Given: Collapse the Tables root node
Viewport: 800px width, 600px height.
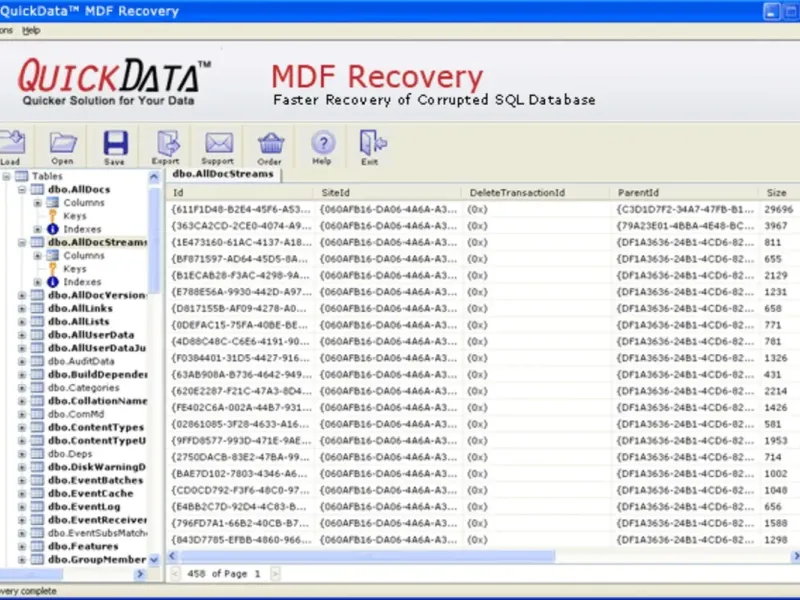Looking at the screenshot, I should [6, 177].
